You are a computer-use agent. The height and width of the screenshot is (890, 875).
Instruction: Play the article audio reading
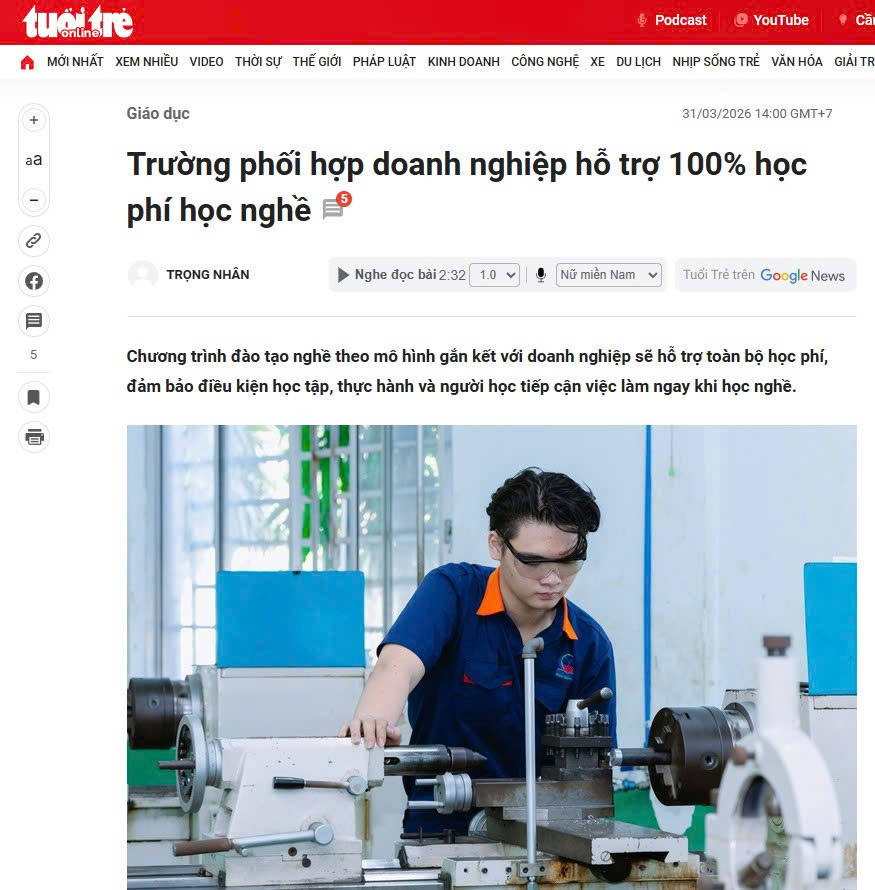click(343, 275)
